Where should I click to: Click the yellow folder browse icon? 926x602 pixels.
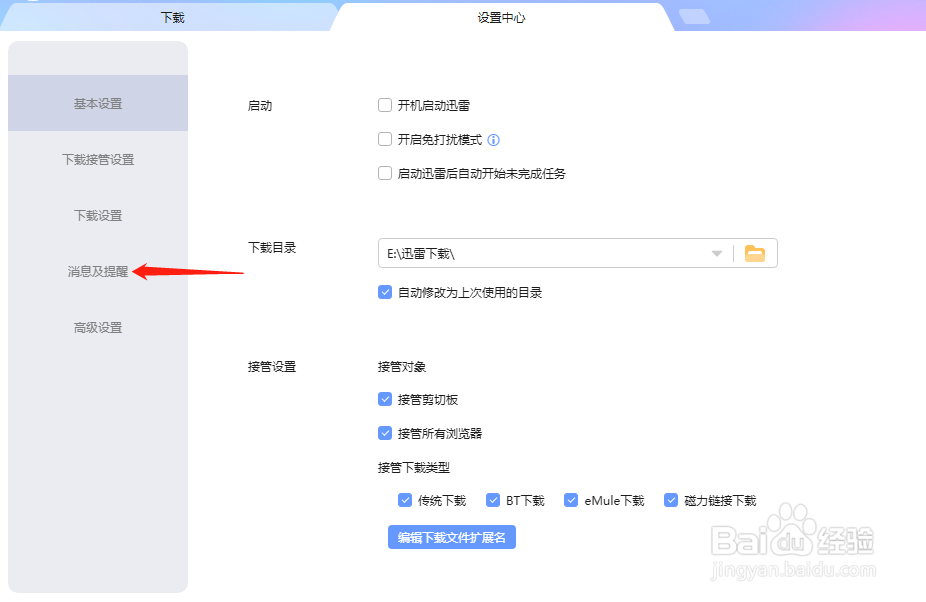(x=755, y=254)
